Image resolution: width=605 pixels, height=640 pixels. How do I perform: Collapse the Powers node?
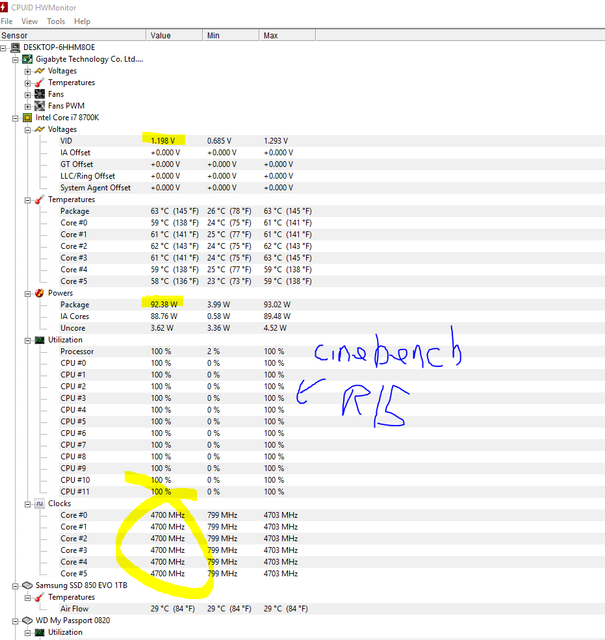tap(27, 294)
